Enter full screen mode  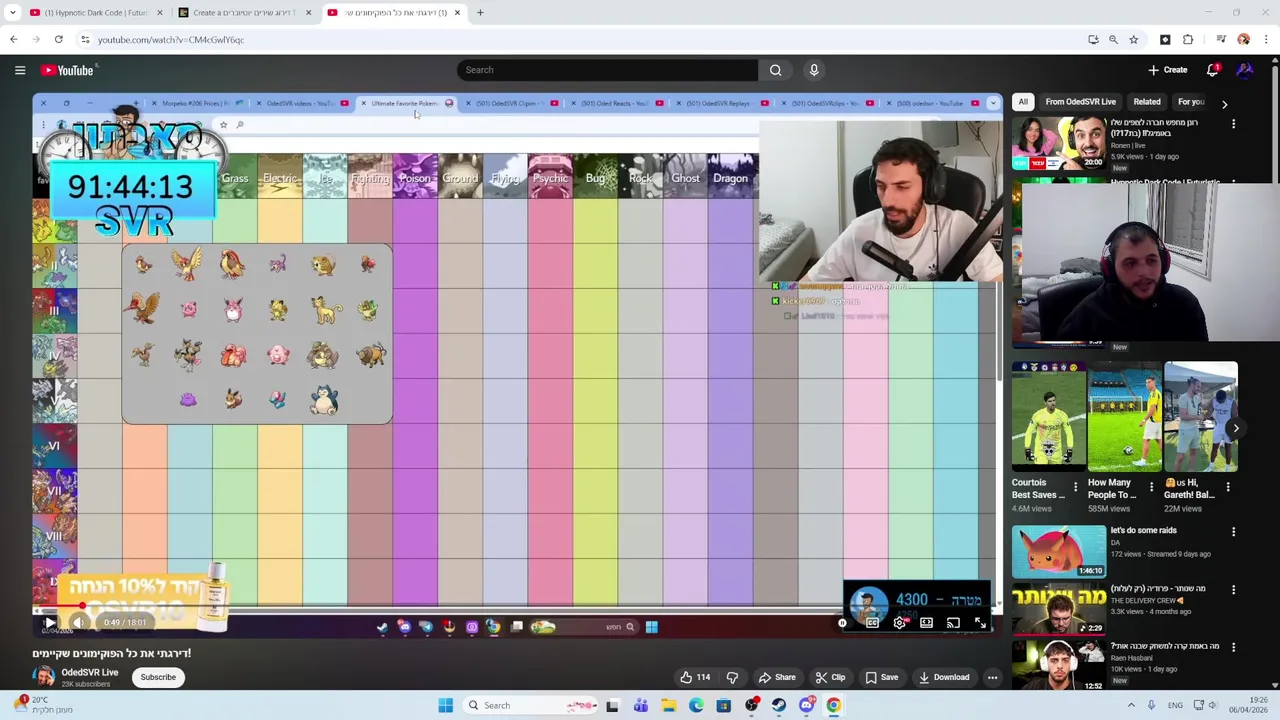[980, 623]
